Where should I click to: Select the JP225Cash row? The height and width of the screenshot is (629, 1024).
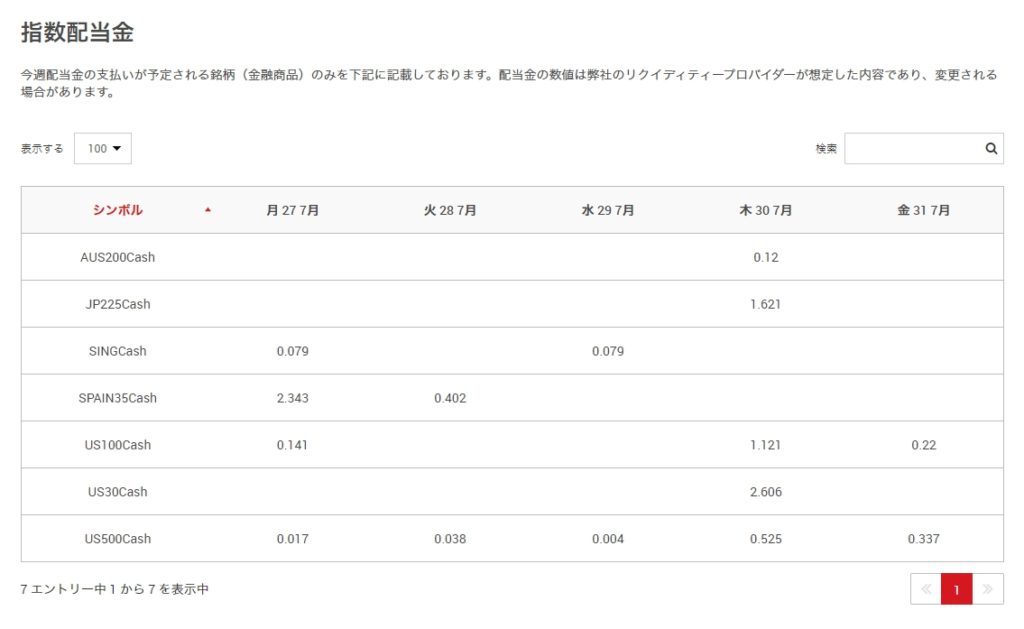tap(118, 304)
